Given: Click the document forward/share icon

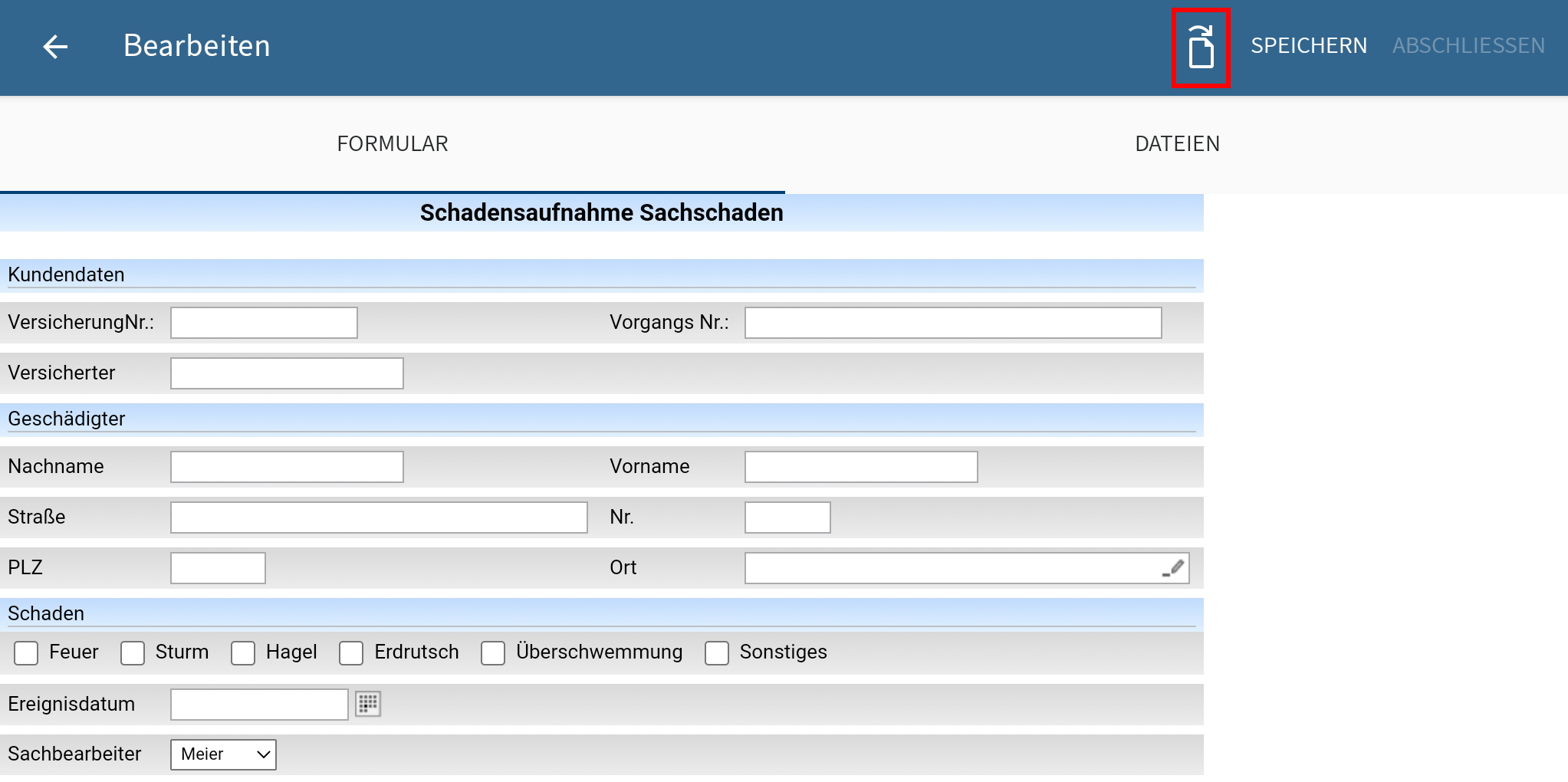Looking at the screenshot, I should click(x=1201, y=48).
